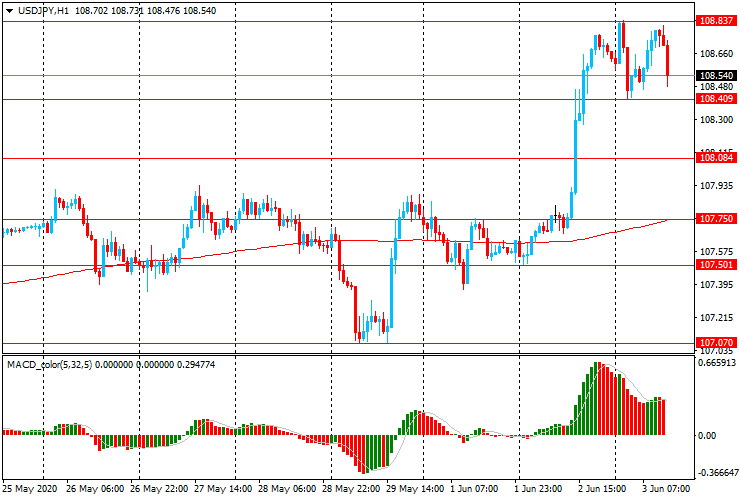Screen dimensions: 740x500
Task: Select the 108.409 red price level tag
Action: pos(716,99)
